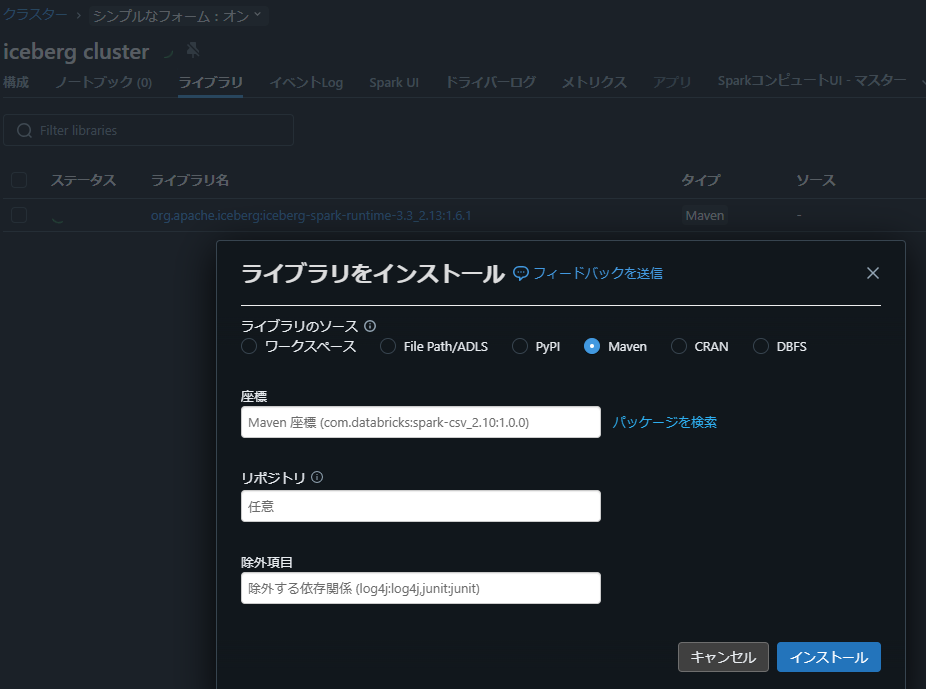This screenshot has height=689, width=926.
Task: Click the Maven 座標 coordinate input field
Action: pos(420,422)
